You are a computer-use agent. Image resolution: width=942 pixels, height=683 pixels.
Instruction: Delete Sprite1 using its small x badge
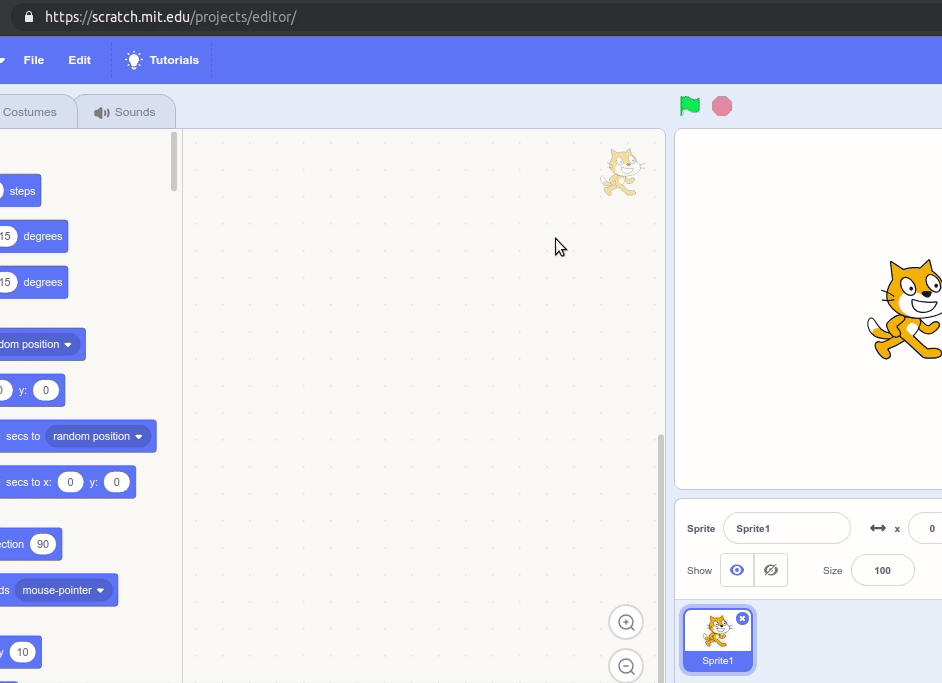742,618
